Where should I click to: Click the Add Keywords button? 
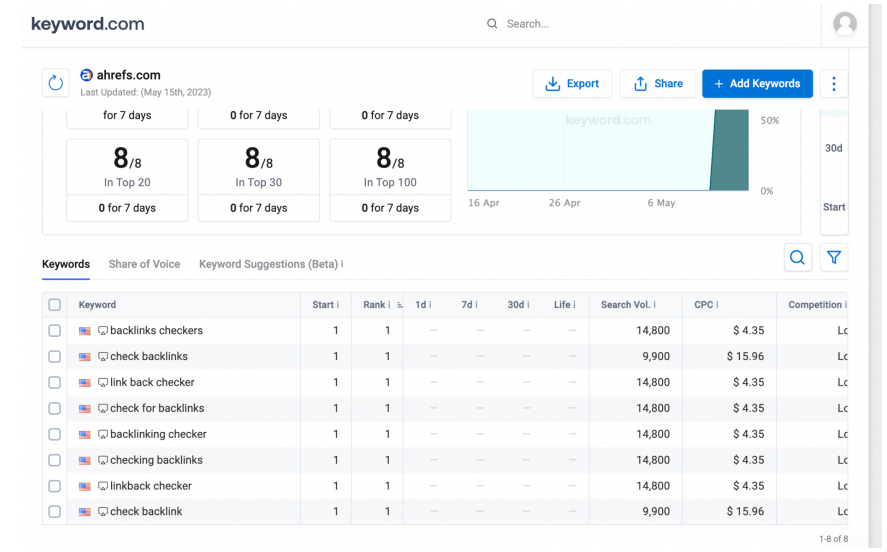757,84
